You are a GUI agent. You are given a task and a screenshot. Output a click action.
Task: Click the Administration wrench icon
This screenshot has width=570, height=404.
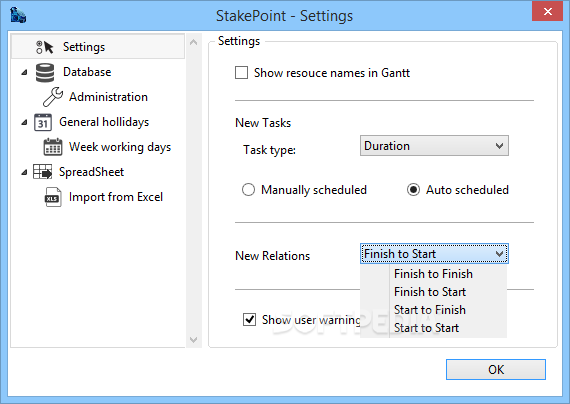pyautogui.click(x=53, y=97)
